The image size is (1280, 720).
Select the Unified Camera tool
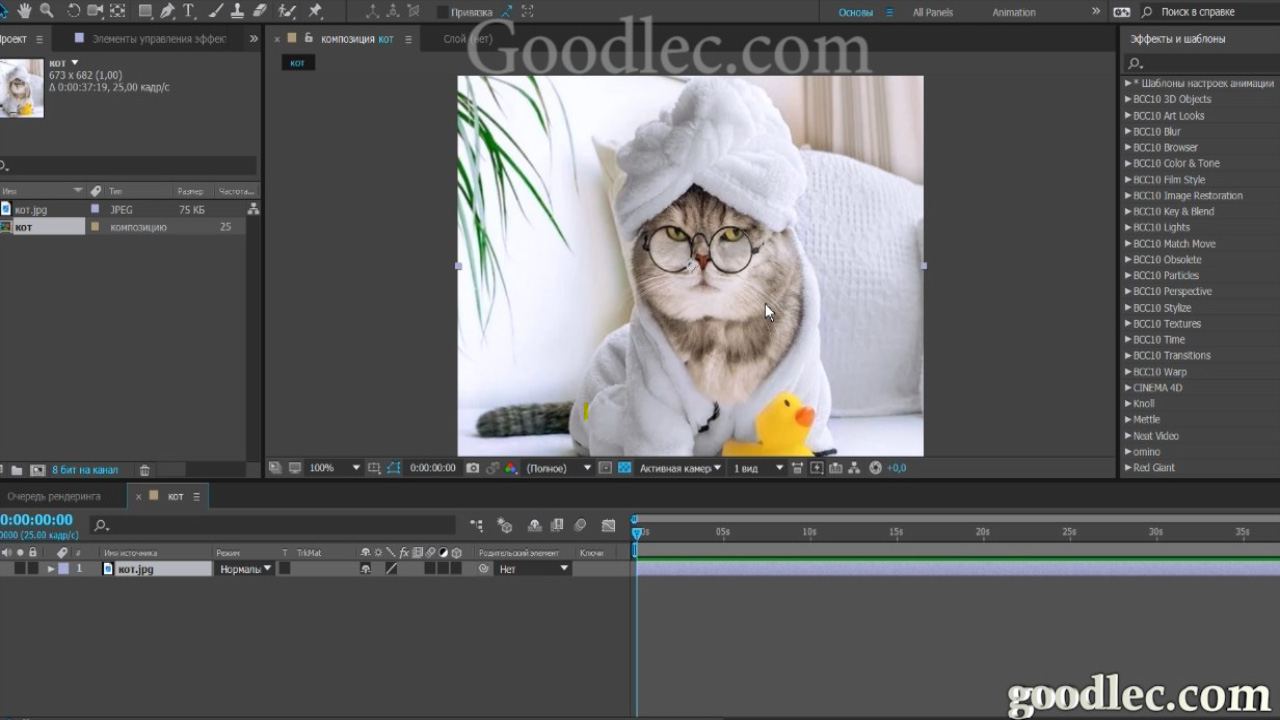pos(96,11)
